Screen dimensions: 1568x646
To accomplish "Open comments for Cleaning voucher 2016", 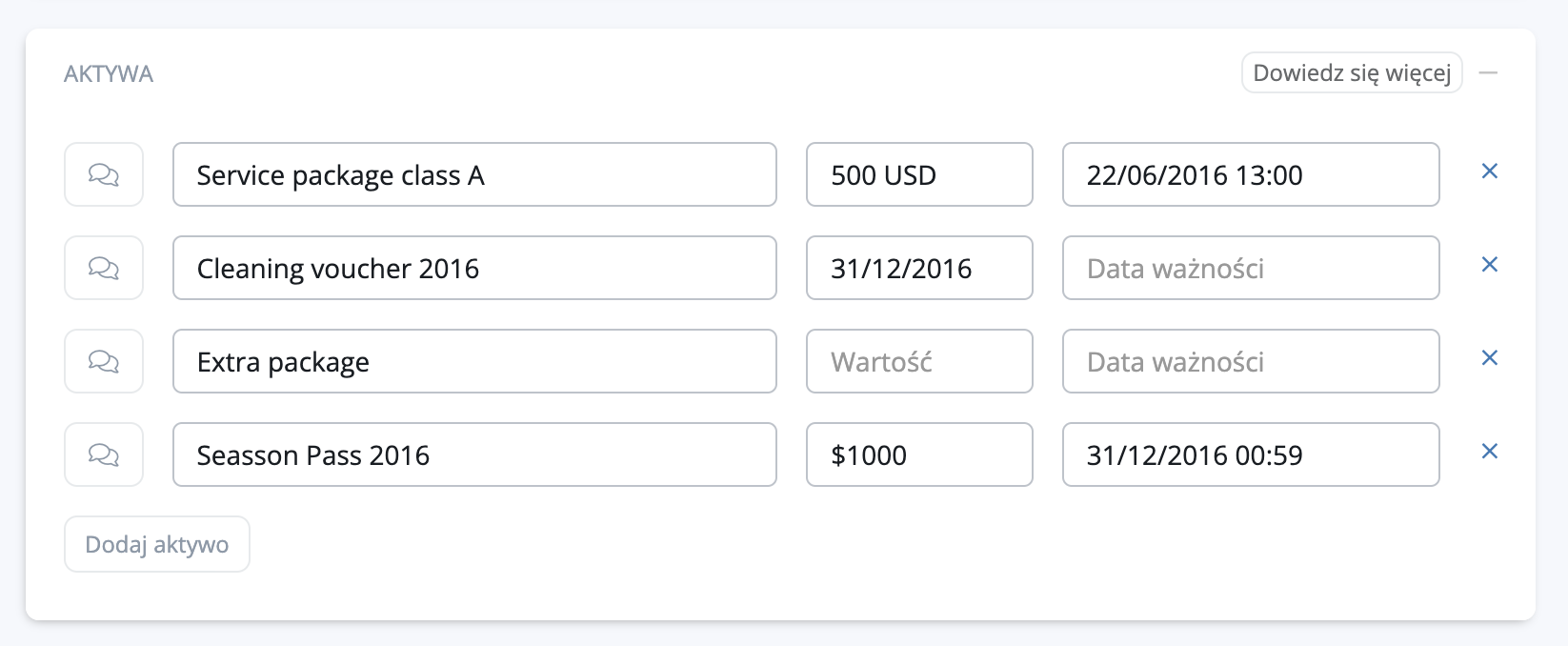I will click(x=104, y=268).
